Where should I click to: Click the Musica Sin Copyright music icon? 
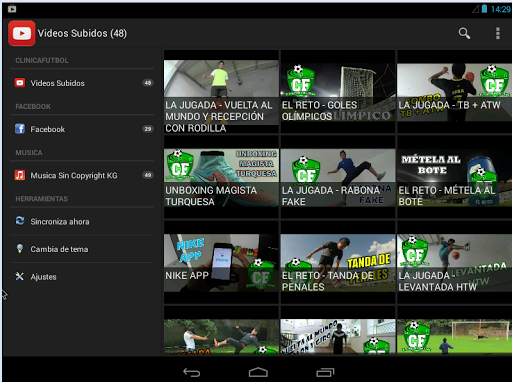[x=20, y=175]
